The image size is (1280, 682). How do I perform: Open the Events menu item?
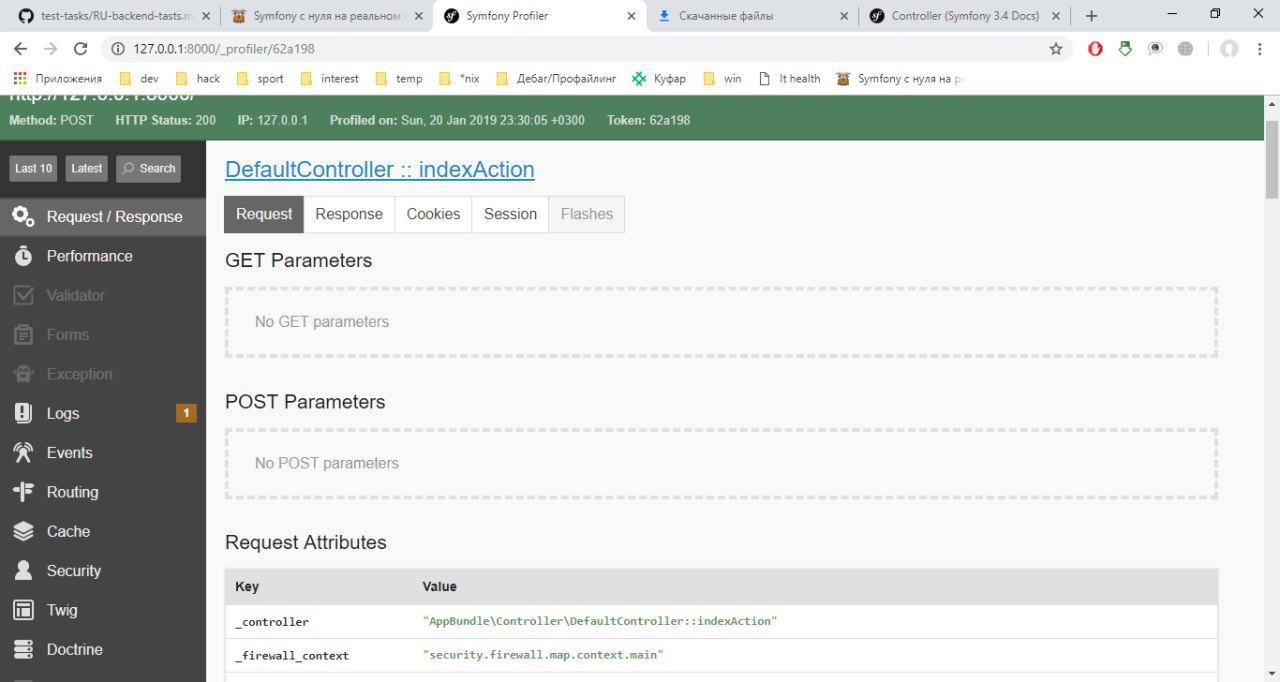[103, 453]
